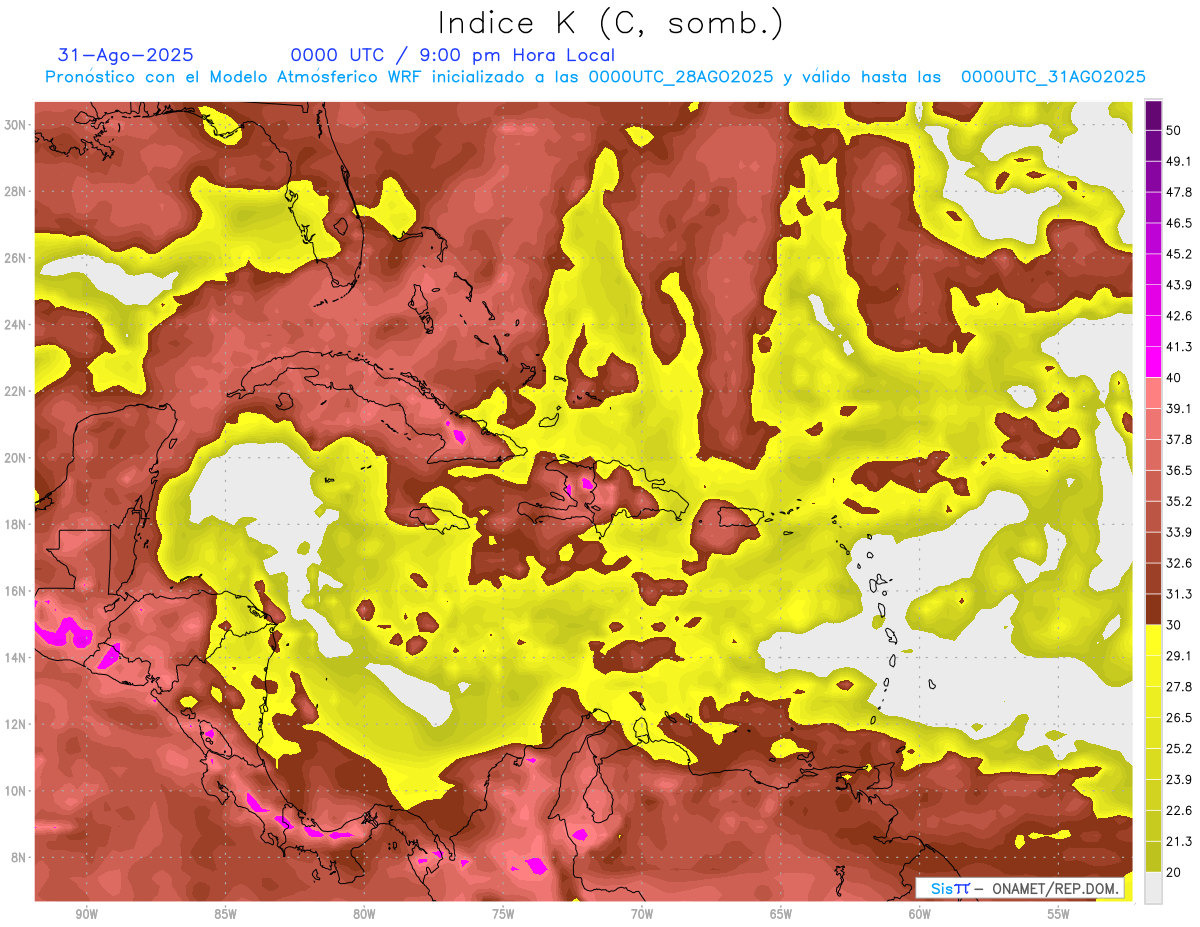This screenshot has width=1200, height=927.
Task: Click the legend value '32.6'
Action: pyautogui.click(x=1179, y=563)
